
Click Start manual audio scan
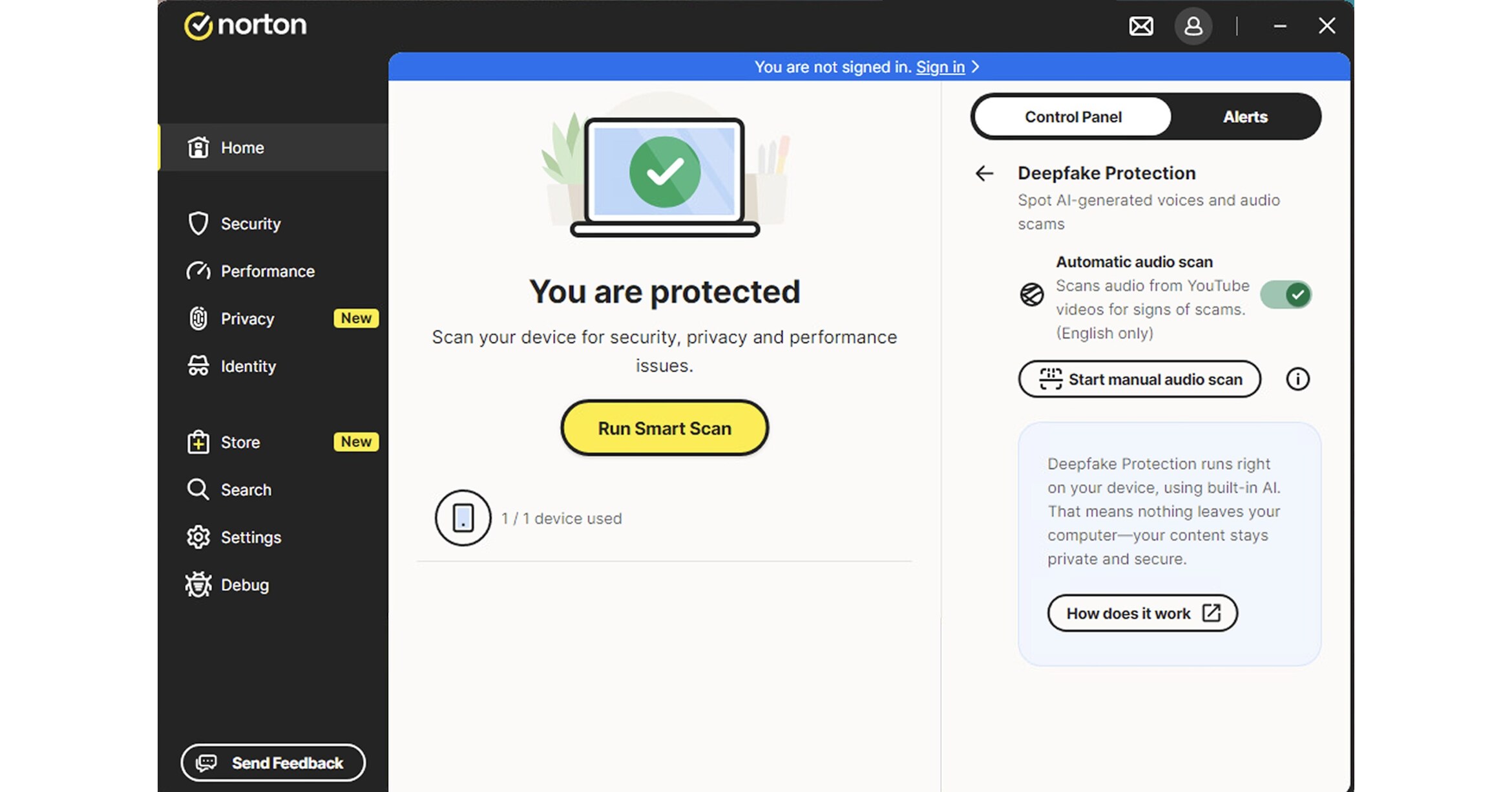pyautogui.click(x=1139, y=379)
